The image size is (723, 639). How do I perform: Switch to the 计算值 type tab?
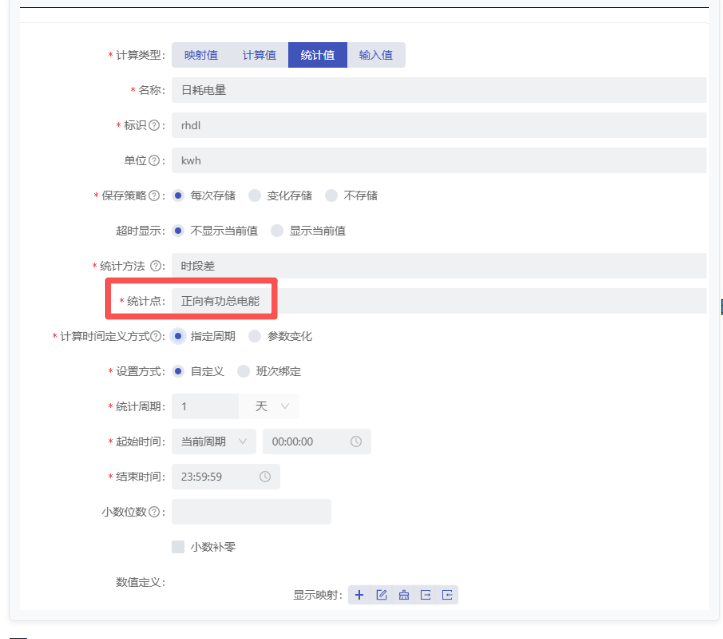tap(259, 55)
